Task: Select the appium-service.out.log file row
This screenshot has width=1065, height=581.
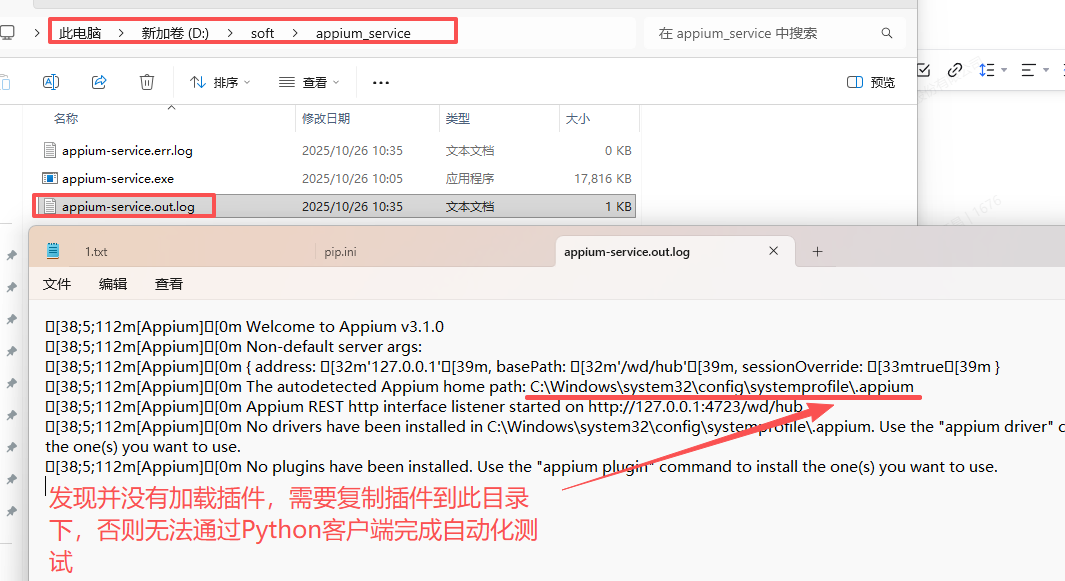Action: (334, 206)
